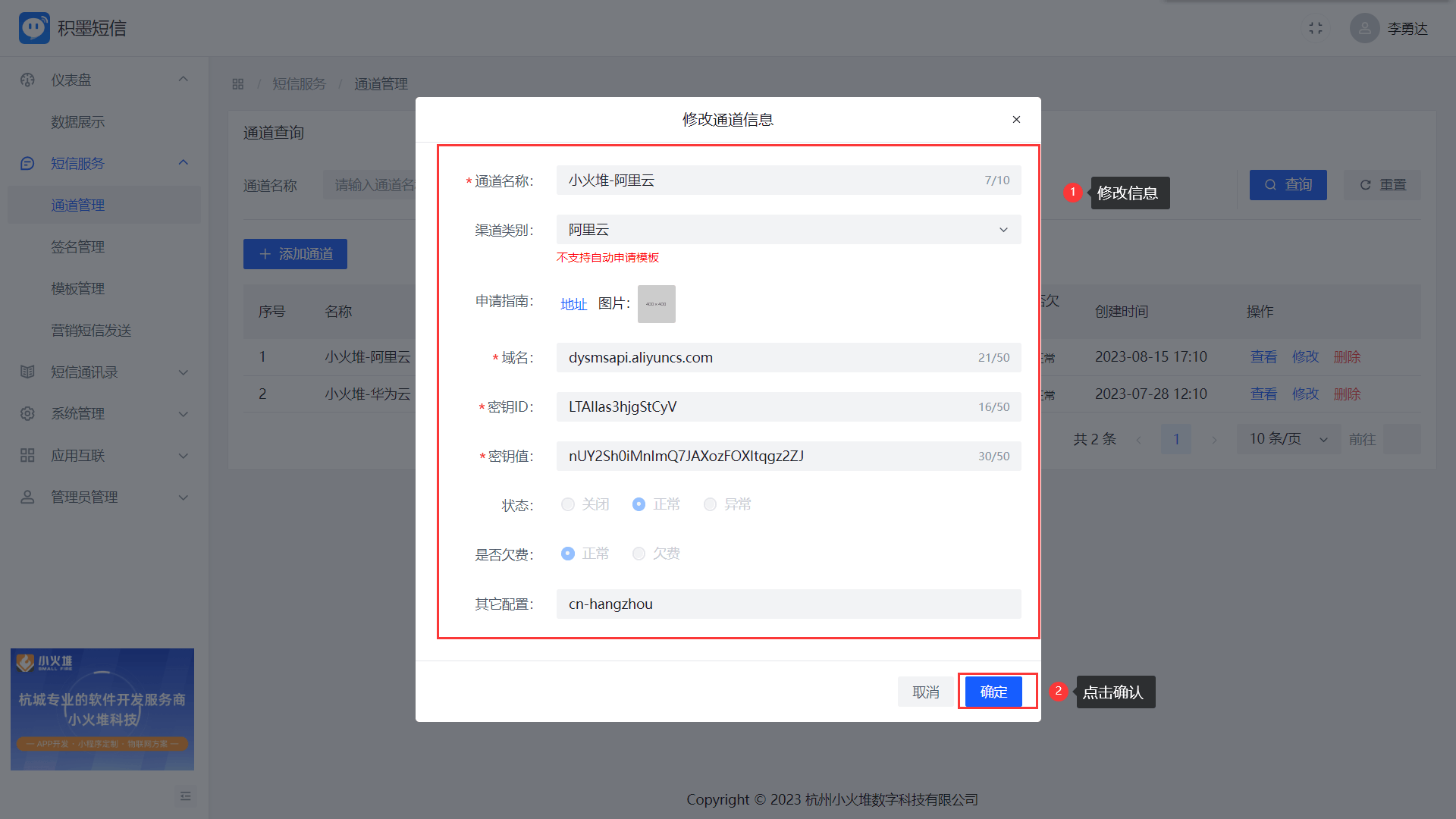The height and width of the screenshot is (819, 1456).
Task: Select 关闭 status radio button
Action: click(x=568, y=504)
